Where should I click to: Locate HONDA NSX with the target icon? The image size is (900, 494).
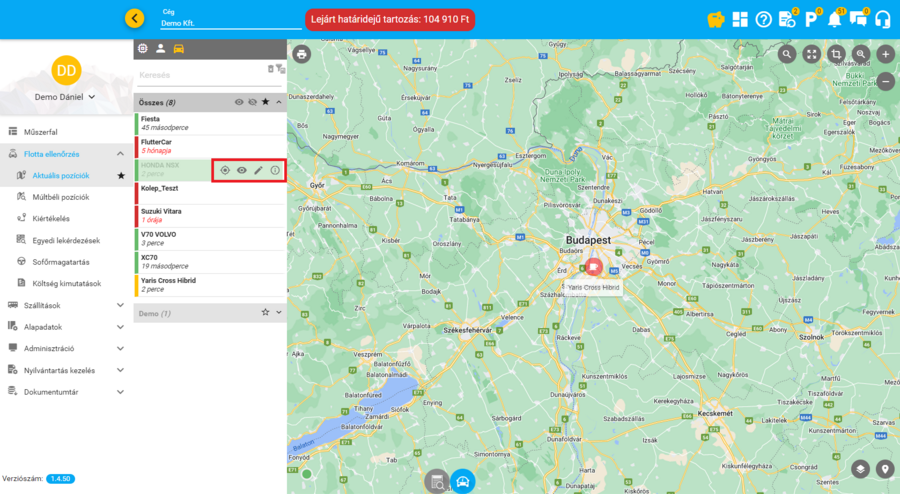(x=225, y=171)
